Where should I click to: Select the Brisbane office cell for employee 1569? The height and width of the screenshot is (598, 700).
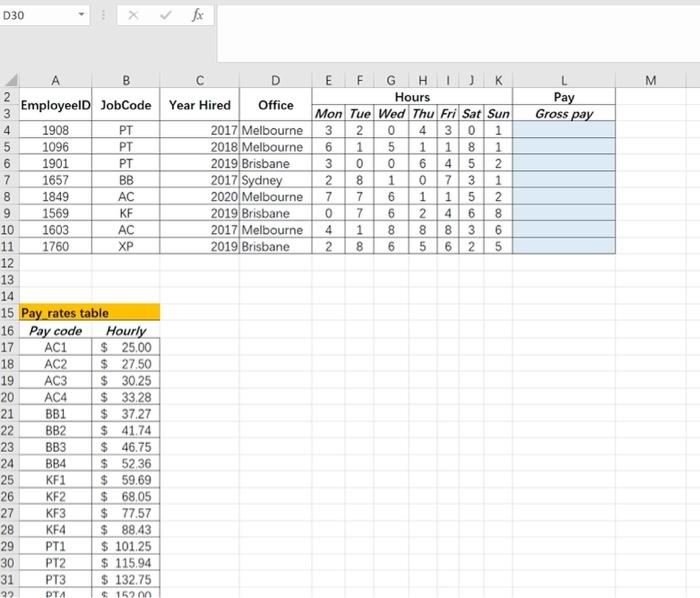(x=275, y=213)
